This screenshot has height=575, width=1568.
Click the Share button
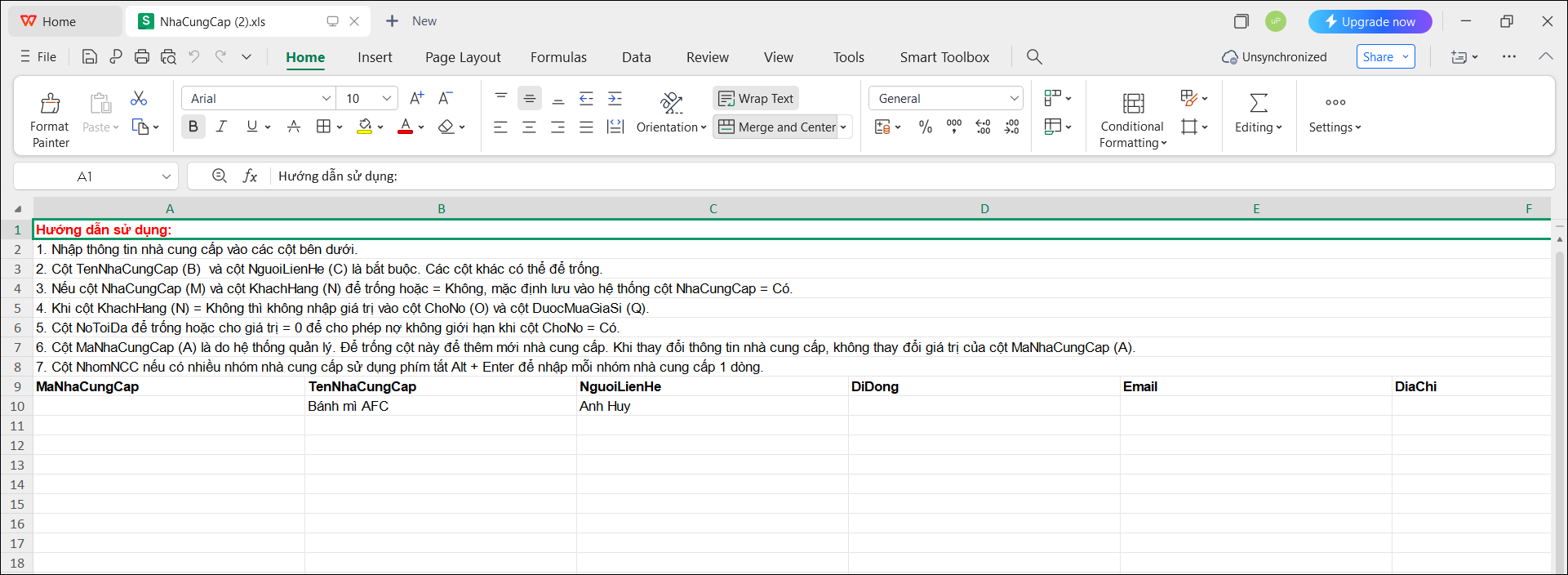tap(1386, 56)
